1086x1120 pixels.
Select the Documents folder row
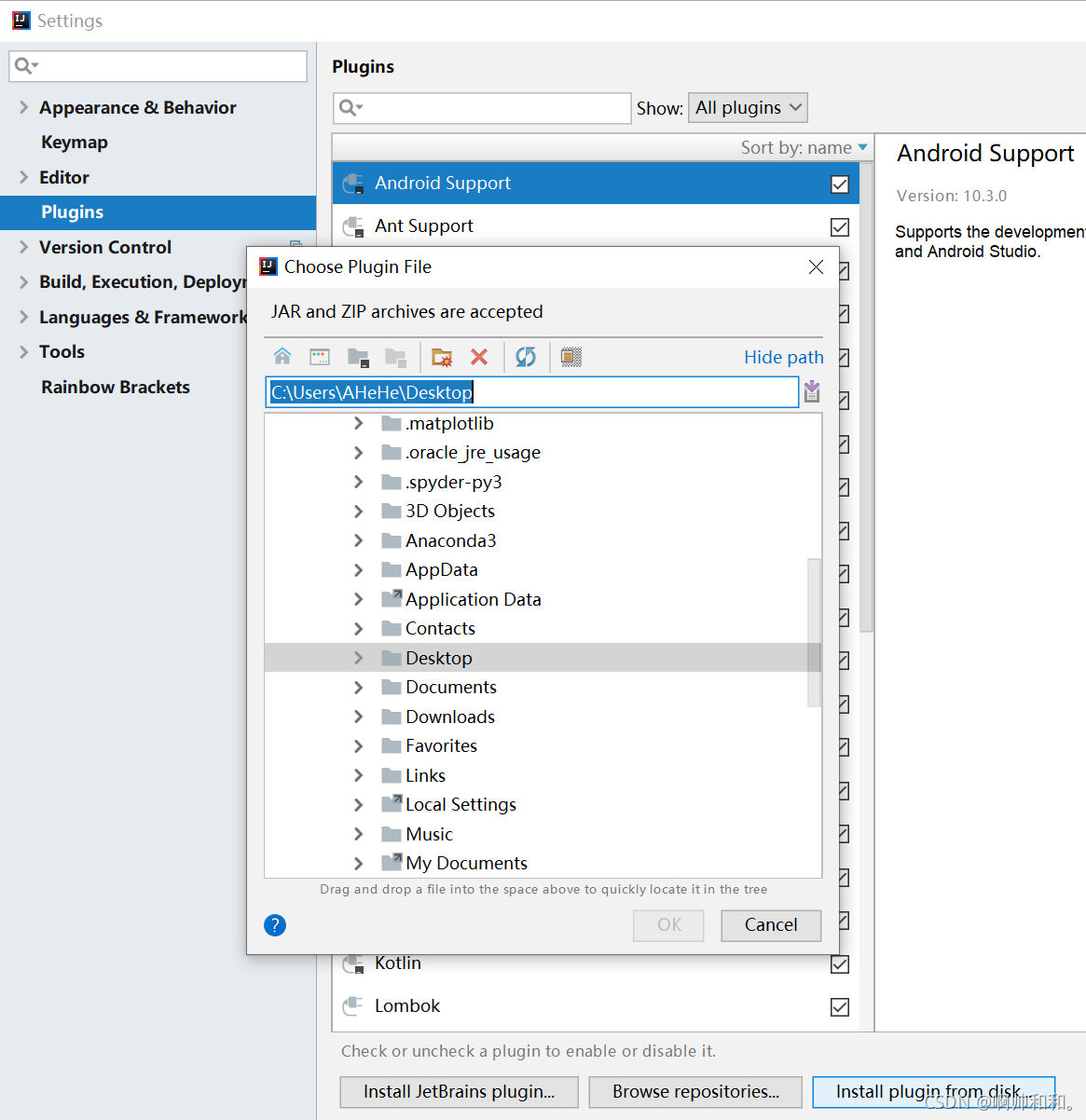click(x=543, y=687)
